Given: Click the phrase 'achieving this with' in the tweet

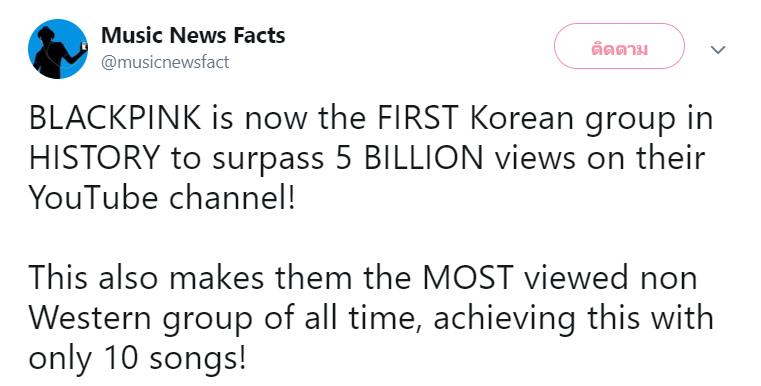Looking at the screenshot, I should (573, 318).
